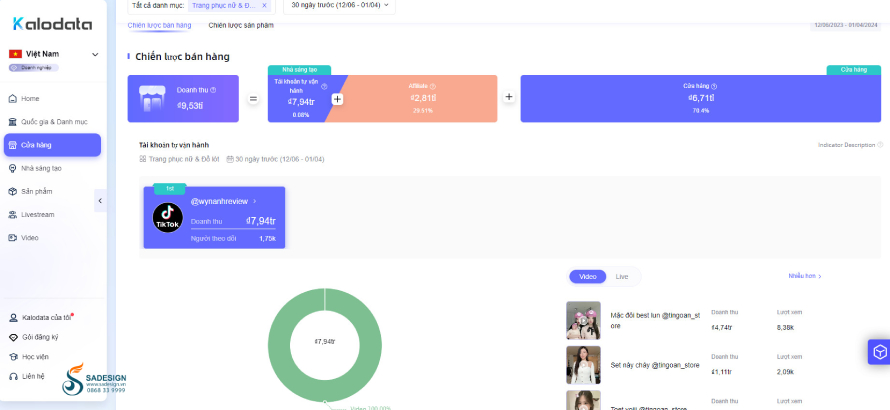Open the Tất cả danh mục category filter
This screenshot has width=890, height=410.
[x=201, y=5]
